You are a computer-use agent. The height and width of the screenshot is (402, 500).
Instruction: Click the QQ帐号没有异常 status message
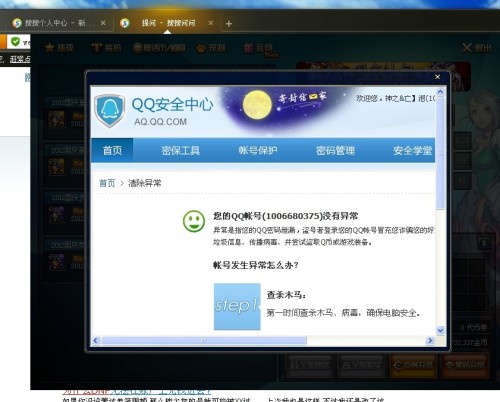(286, 216)
